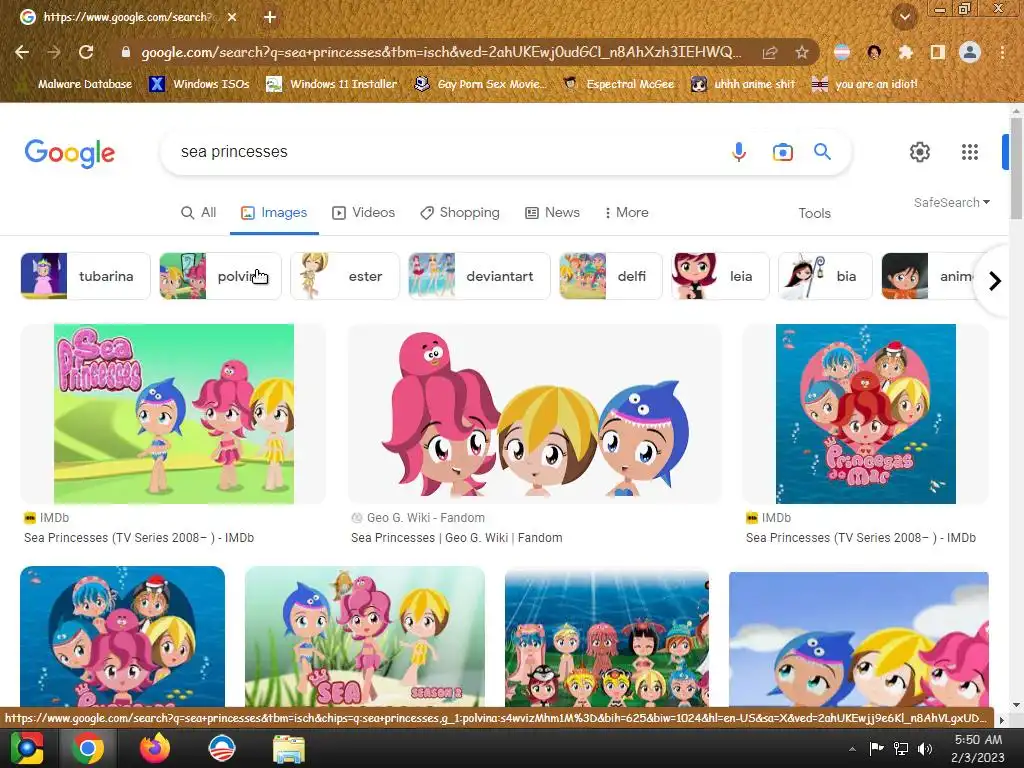Open the Geo G. Wiki Fandom image

(535, 414)
